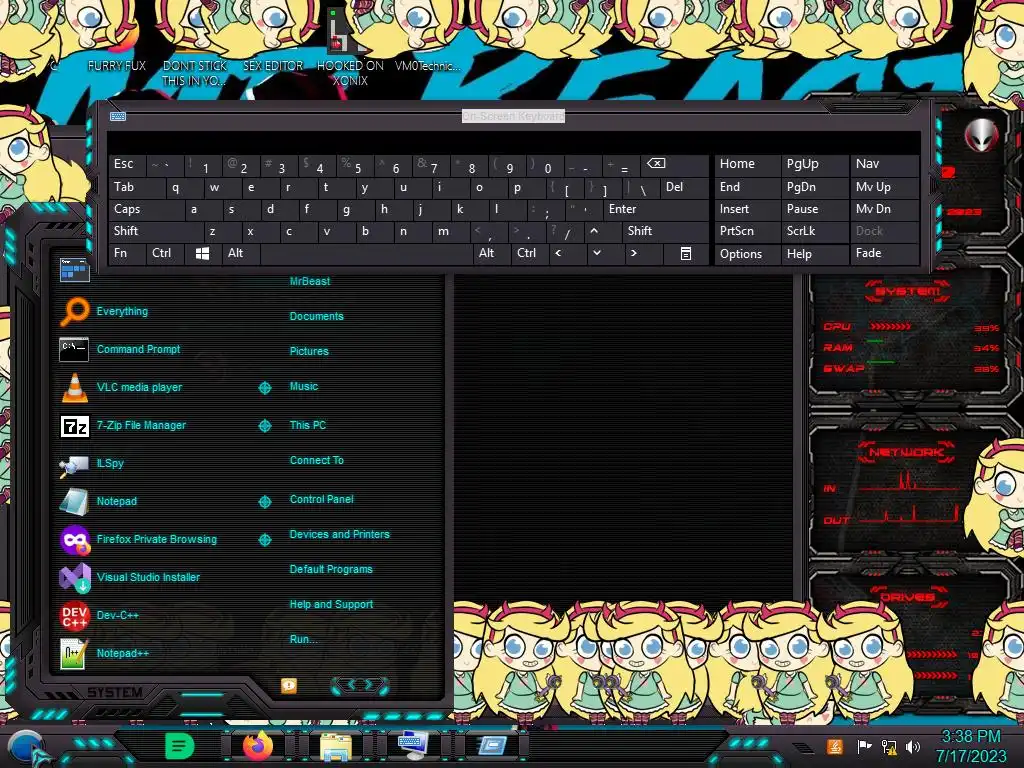
Task: Open This PC from Start menu
Action: click(x=308, y=425)
